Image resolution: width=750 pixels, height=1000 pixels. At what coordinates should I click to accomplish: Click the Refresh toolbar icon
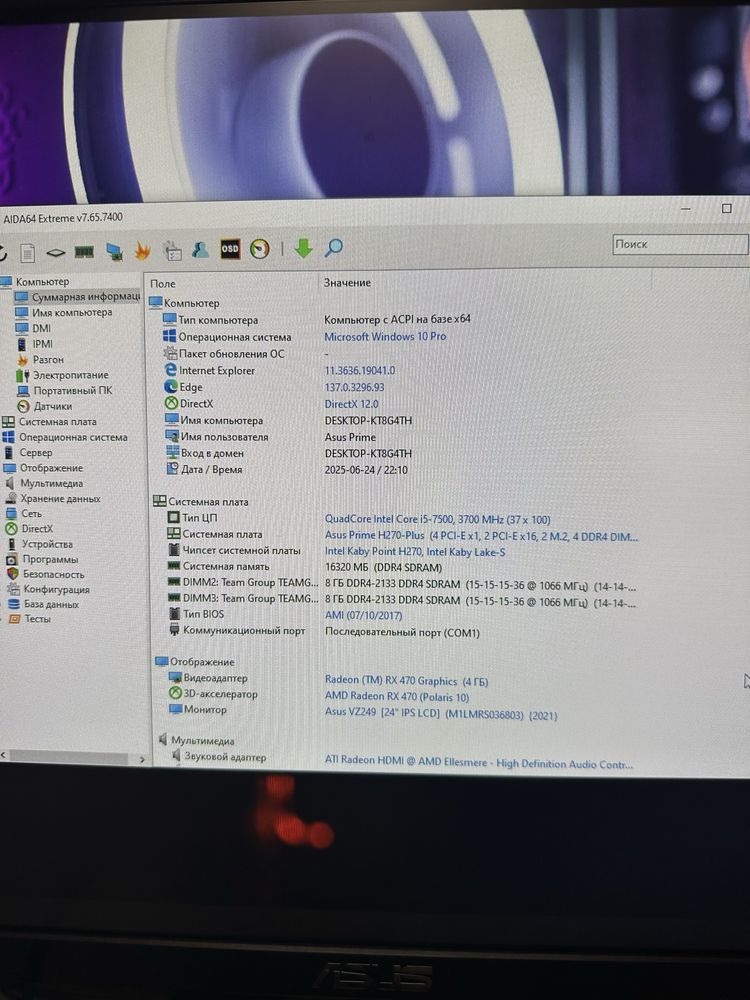click(2, 253)
